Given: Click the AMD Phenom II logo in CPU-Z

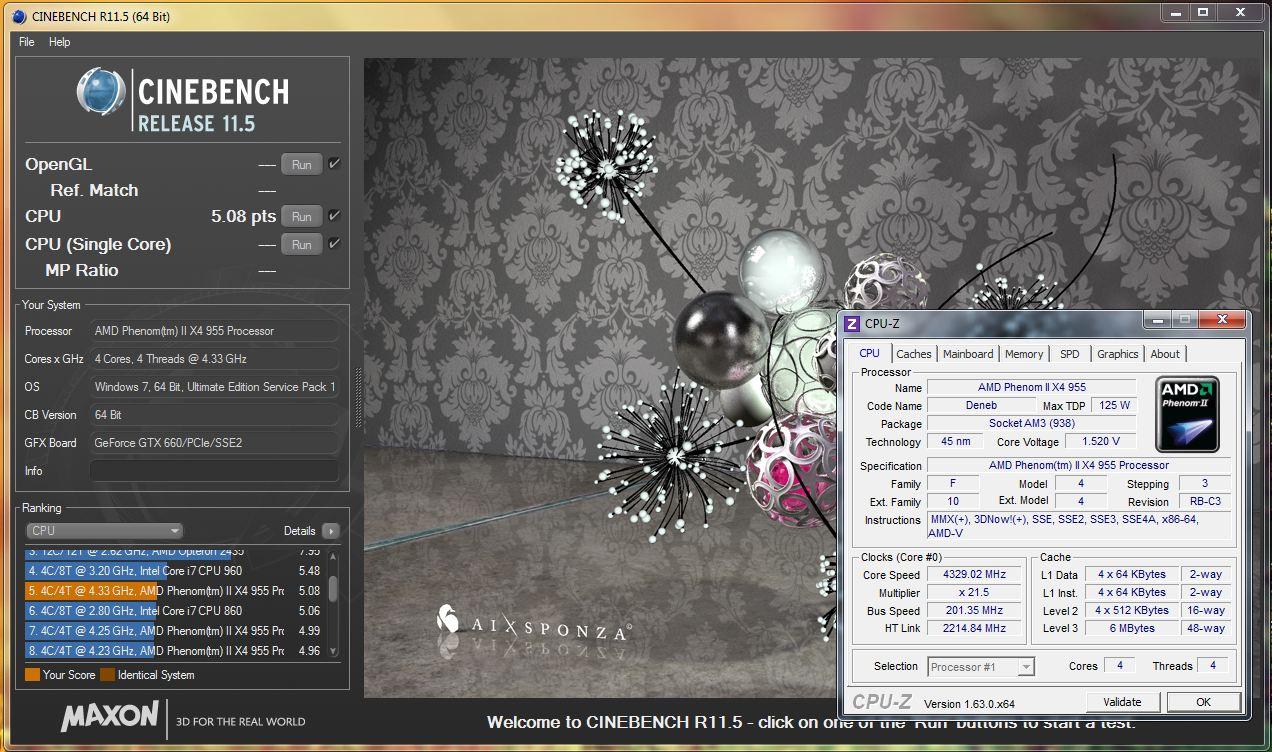Looking at the screenshot, I should [x=1188, y=415].
